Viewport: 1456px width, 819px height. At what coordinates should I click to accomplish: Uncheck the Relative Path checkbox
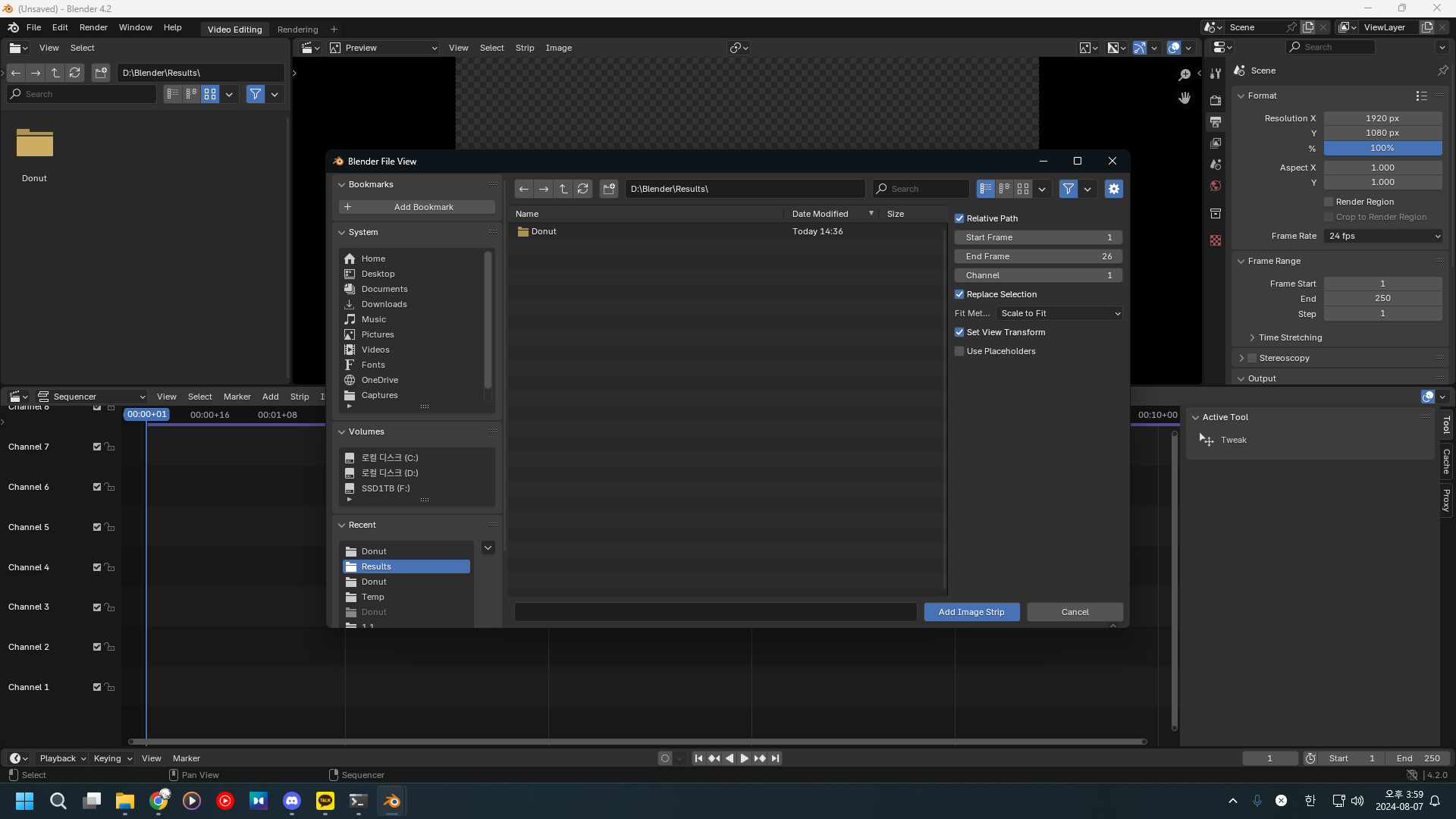(x=959, y=218)
